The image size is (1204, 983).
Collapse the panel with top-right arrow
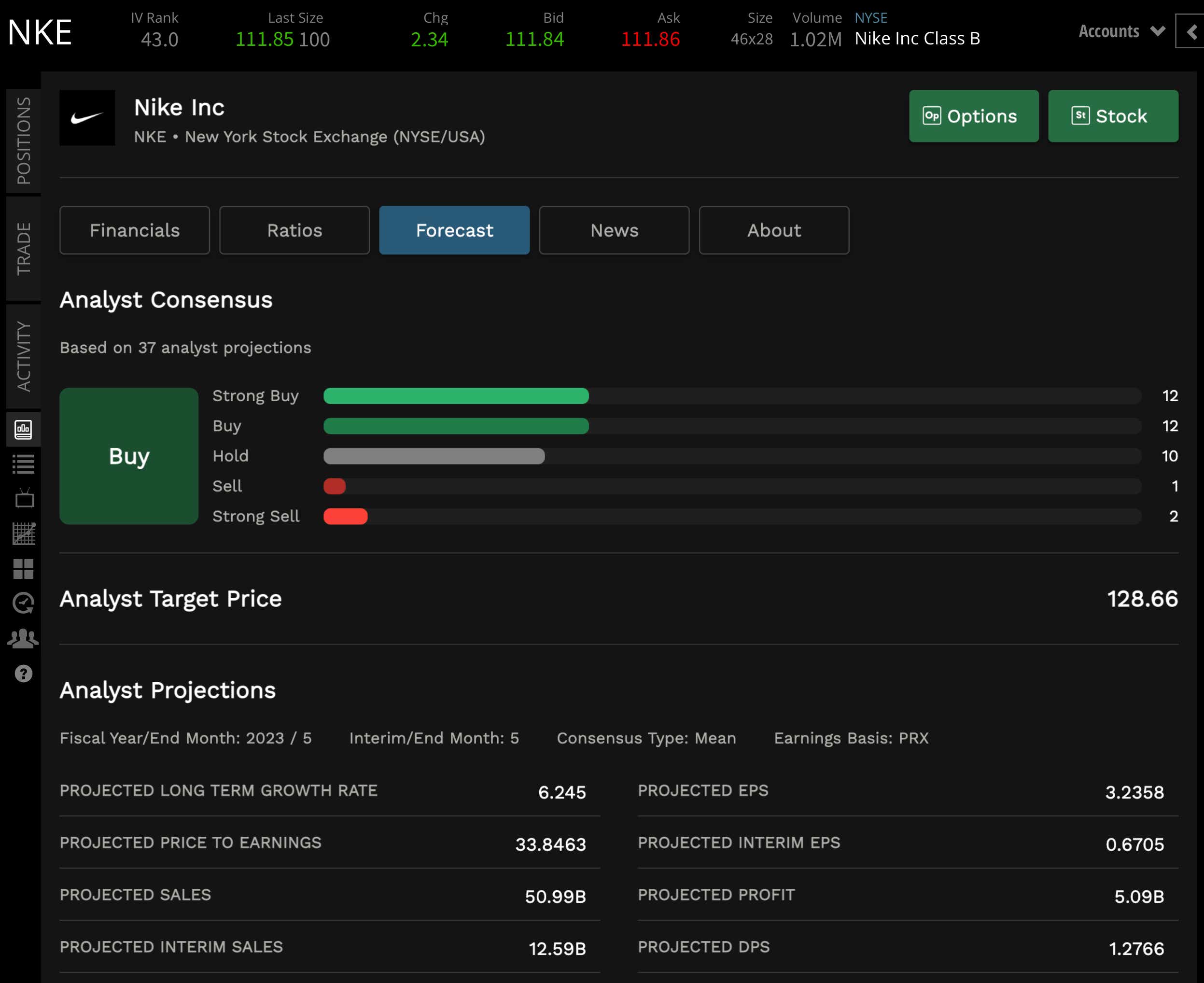tap(1190, 32)
